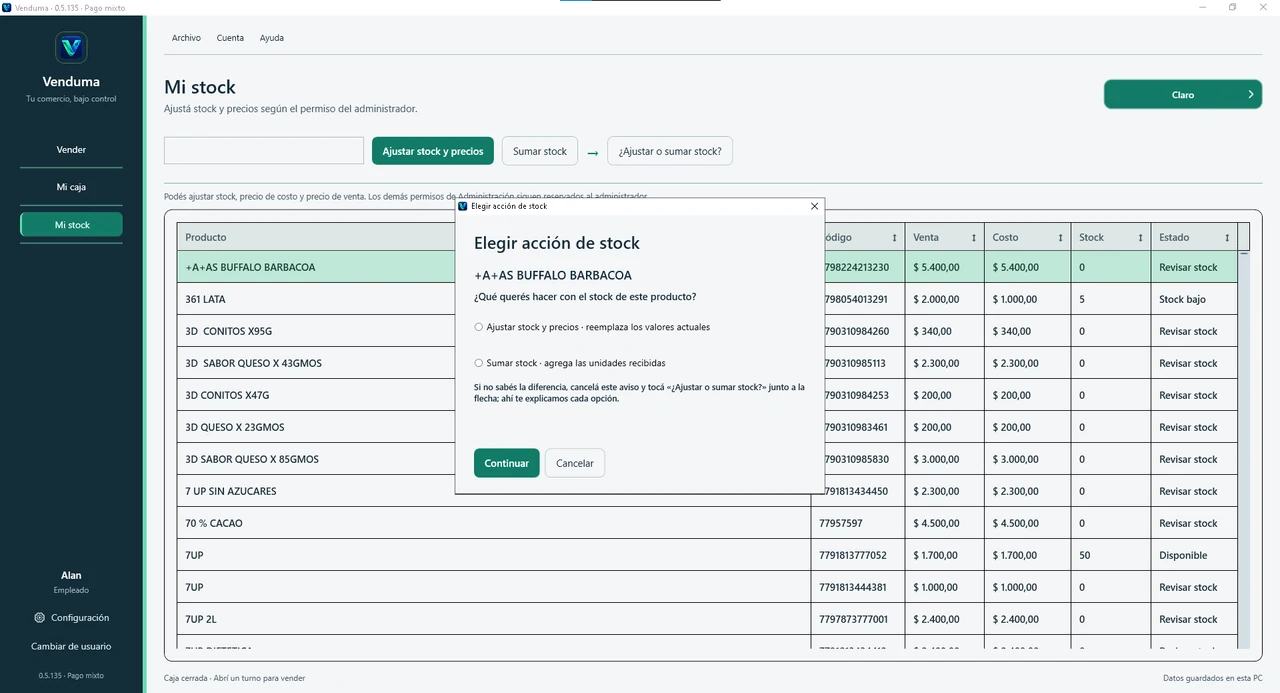The height and width of the screenshot is (693, 1280).
Task: Click the gear icon beside Configuración
Action: point(40,618)
